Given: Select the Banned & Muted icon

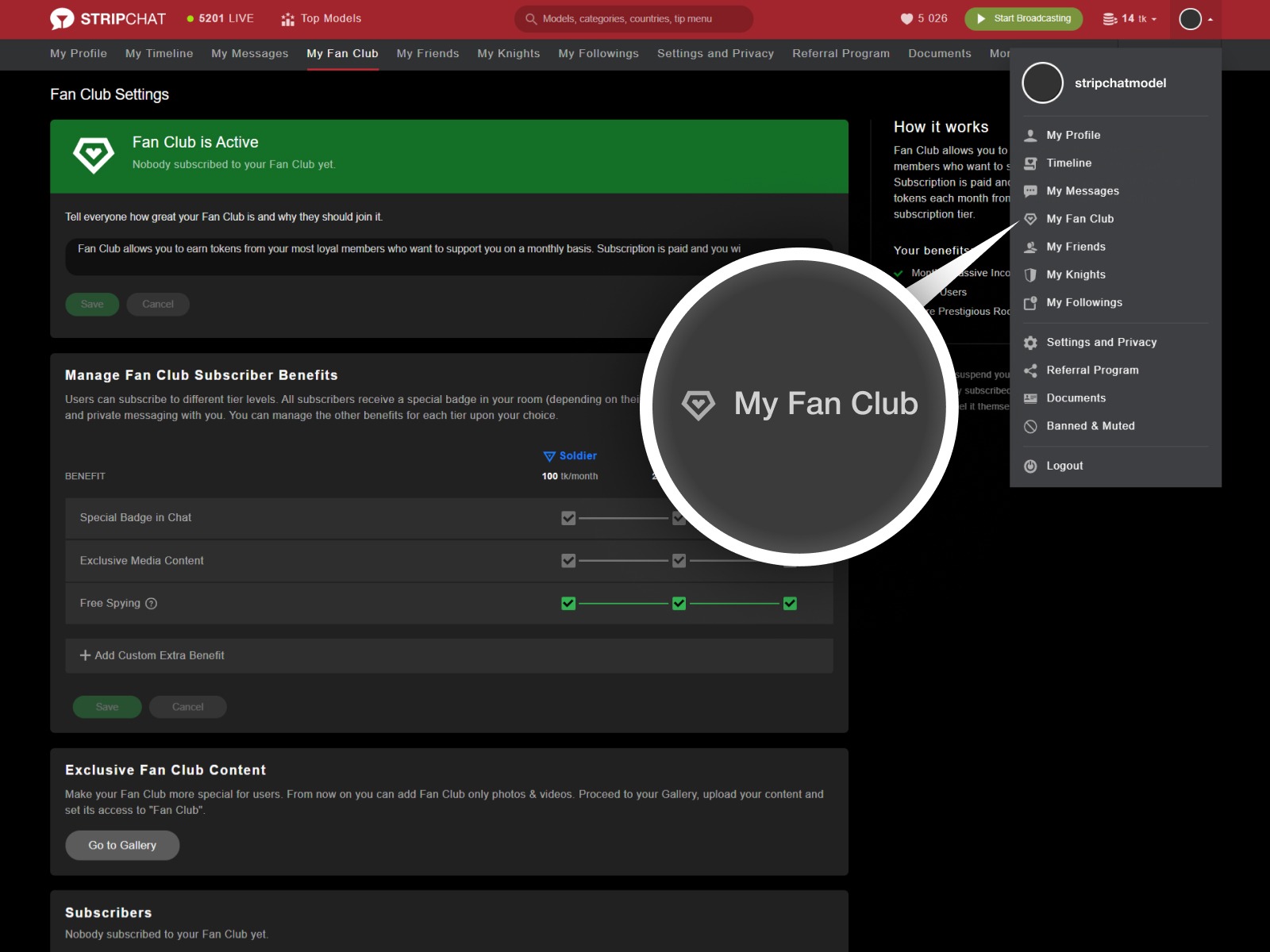Looking at the screenshot, I should 1030,426.
